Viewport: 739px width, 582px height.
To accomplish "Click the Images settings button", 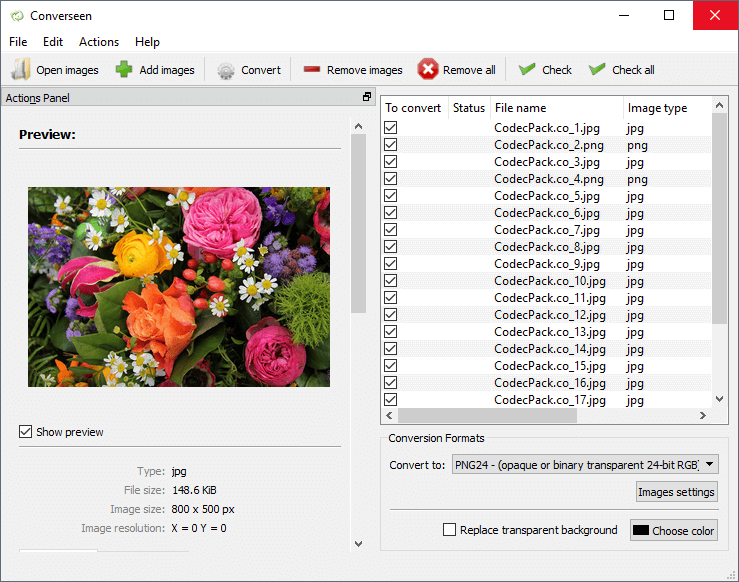I will (676, 492).
